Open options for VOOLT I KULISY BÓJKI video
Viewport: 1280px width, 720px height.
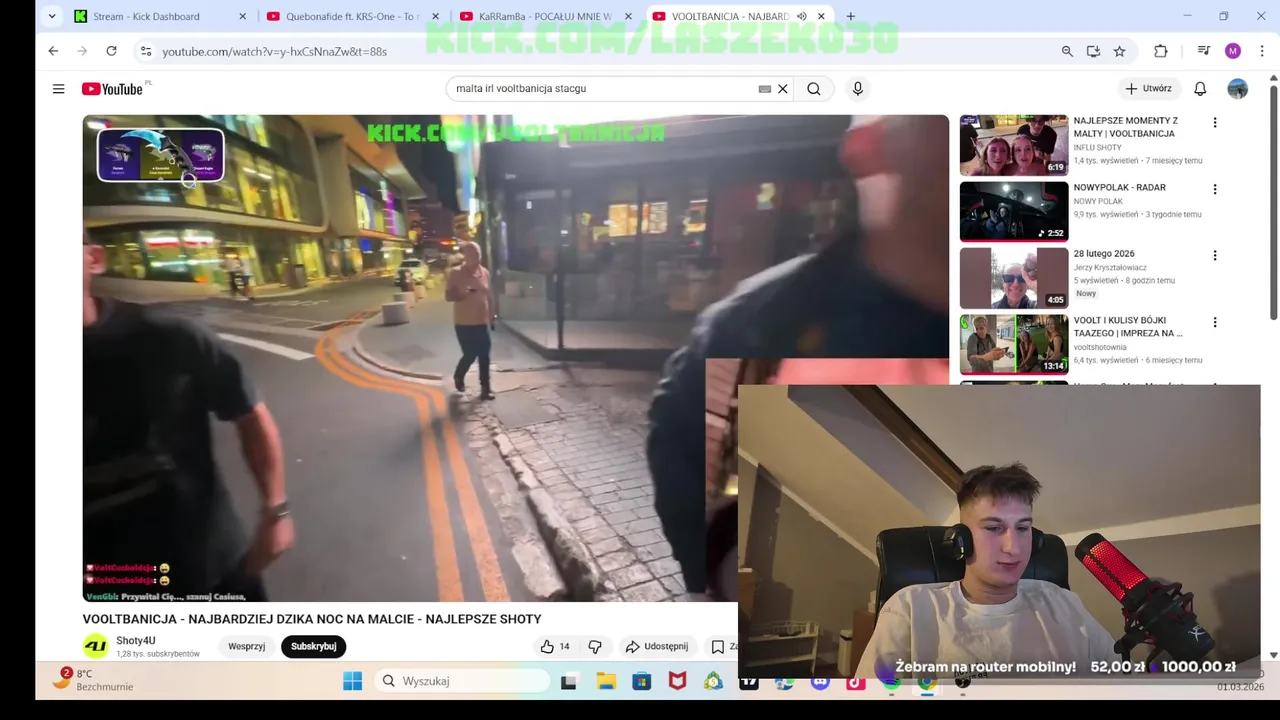[1215, 323]
